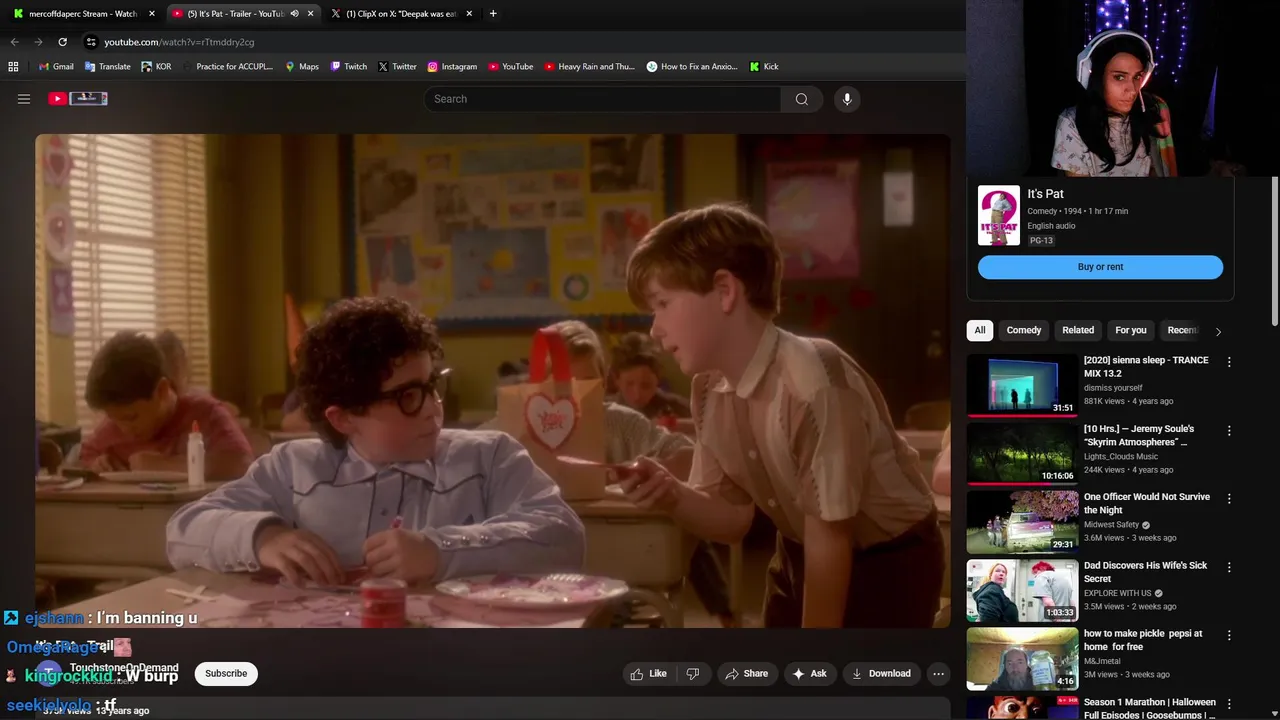Play the Skyrim Atmospheres 10 hour thumbnail
Viewport: 1280px width, 720px height.
coord(1022,453)
